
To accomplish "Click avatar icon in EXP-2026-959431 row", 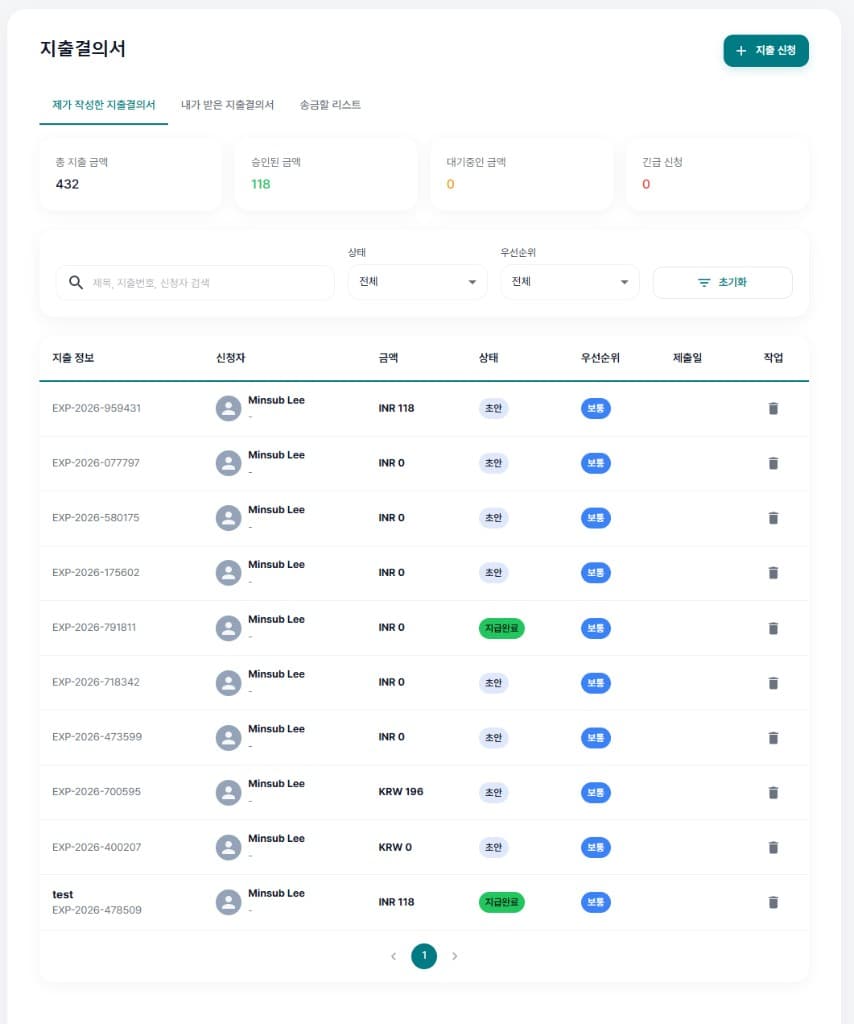I will pyautogui.click(x=229, y=408).
